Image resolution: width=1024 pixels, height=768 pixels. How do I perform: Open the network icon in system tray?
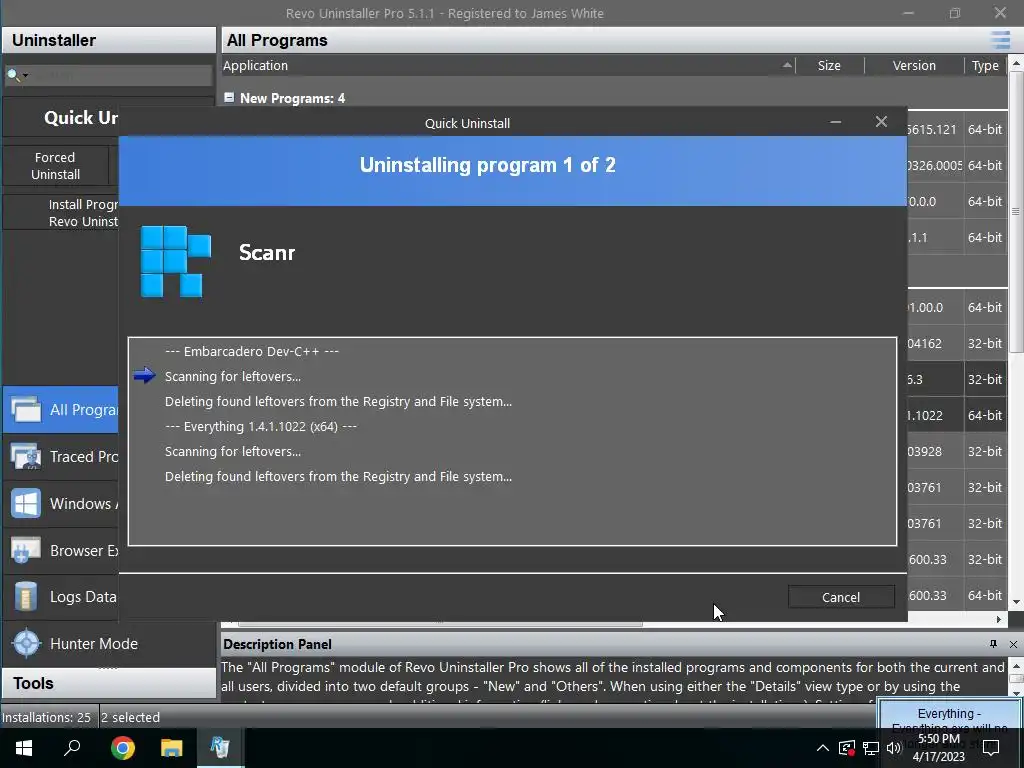point(870,748)
